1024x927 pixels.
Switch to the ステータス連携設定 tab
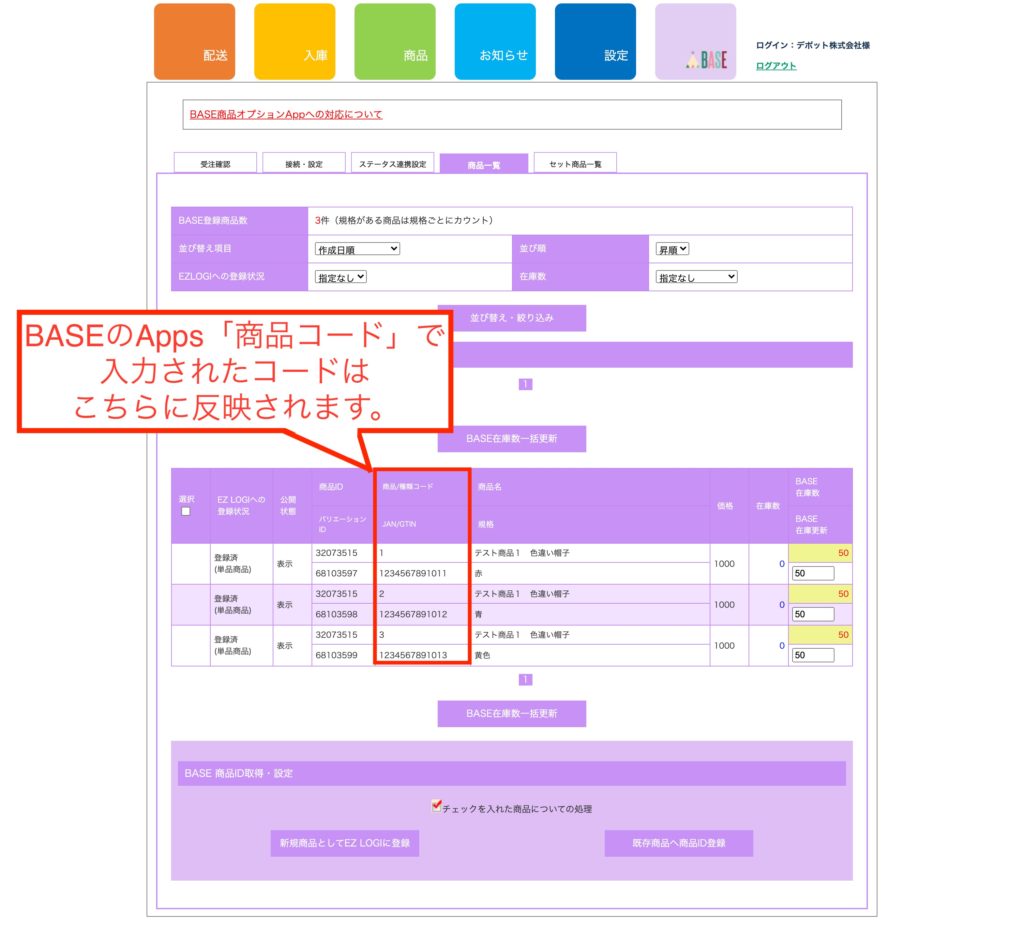pyautogui.click(x=392, y=163)
